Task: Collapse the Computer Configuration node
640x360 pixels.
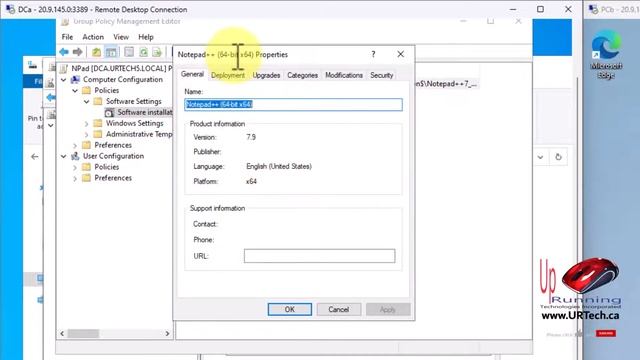Action: 64,80
